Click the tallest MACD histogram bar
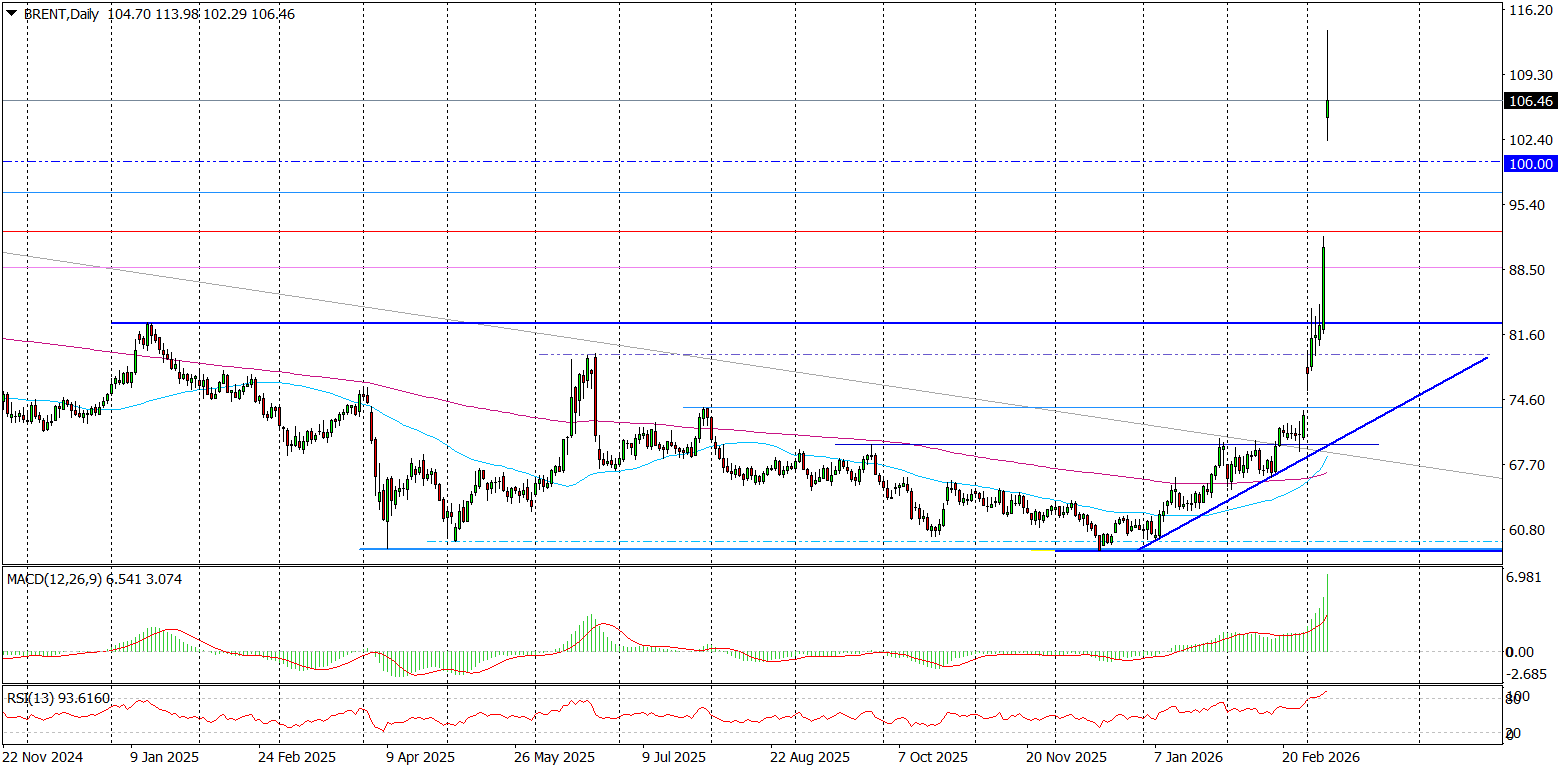The height and width of the screenshot is (771, 1566). 1327,612
